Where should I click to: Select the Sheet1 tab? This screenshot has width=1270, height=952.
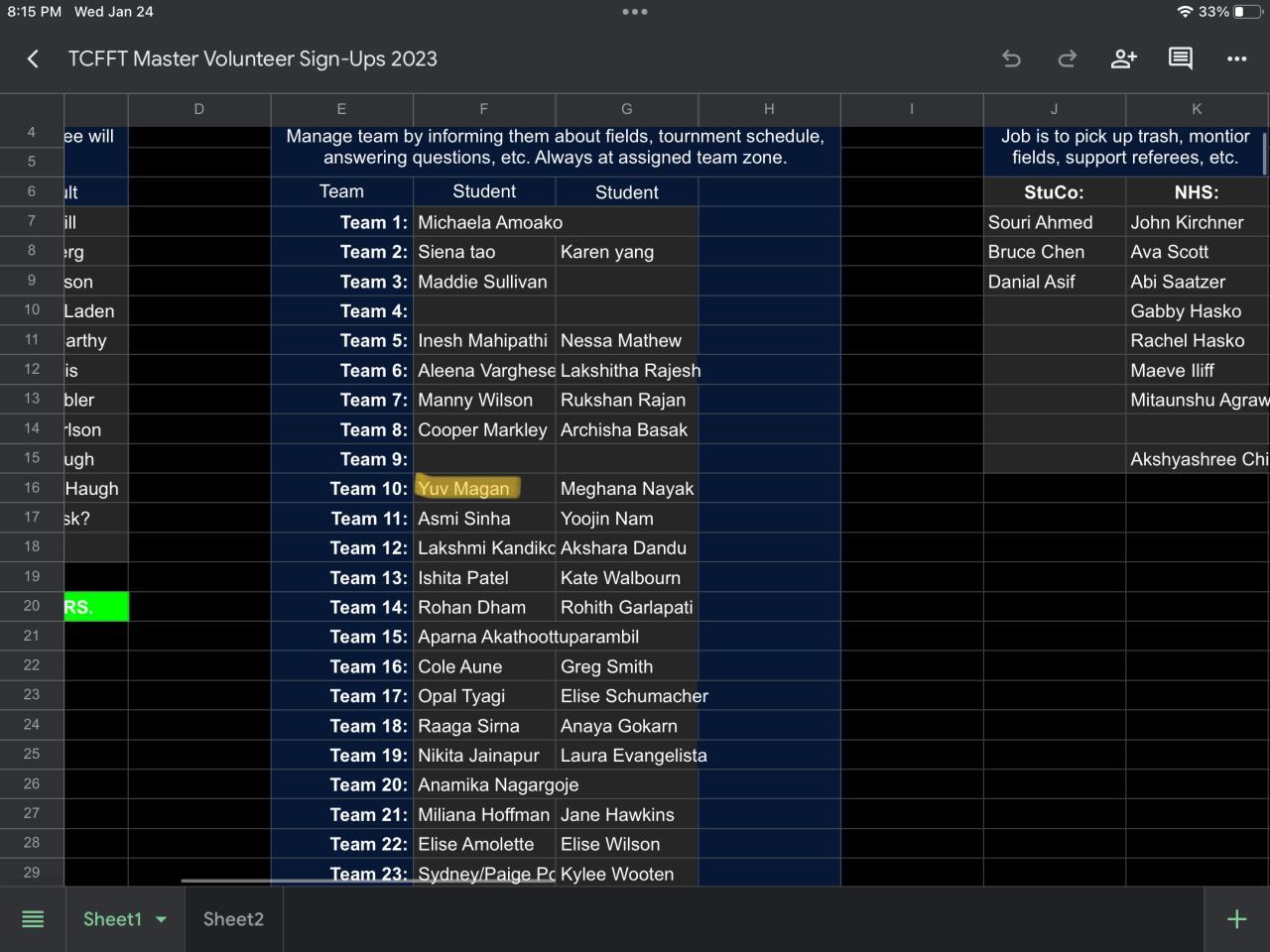click(112, 919)
